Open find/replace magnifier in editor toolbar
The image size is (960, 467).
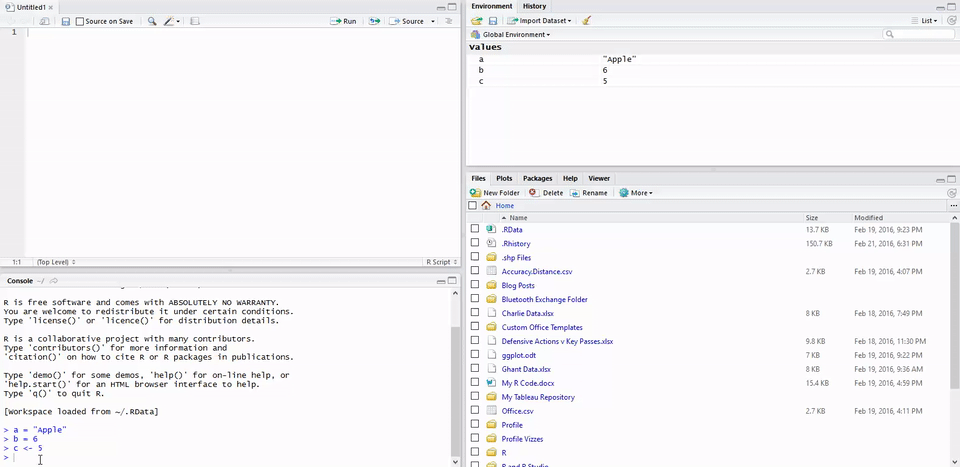[x=152, y=21]
